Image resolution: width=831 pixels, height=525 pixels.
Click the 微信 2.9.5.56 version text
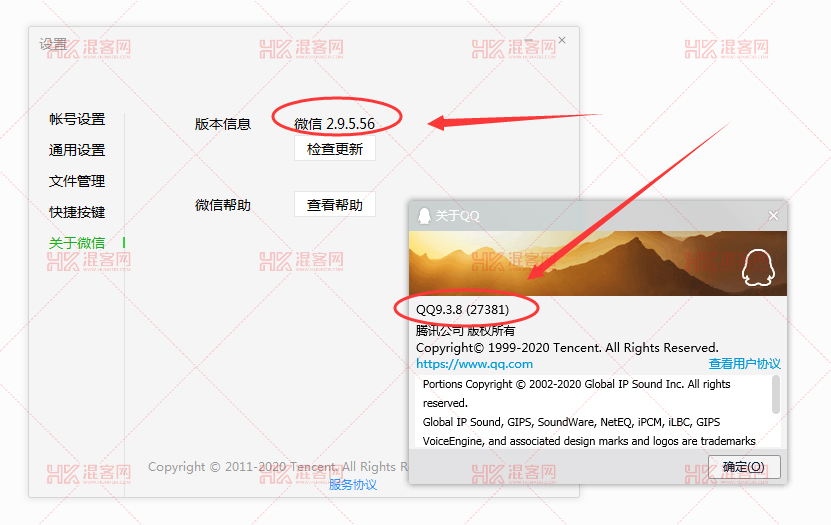pyautogui.click(x=334, y=123)
